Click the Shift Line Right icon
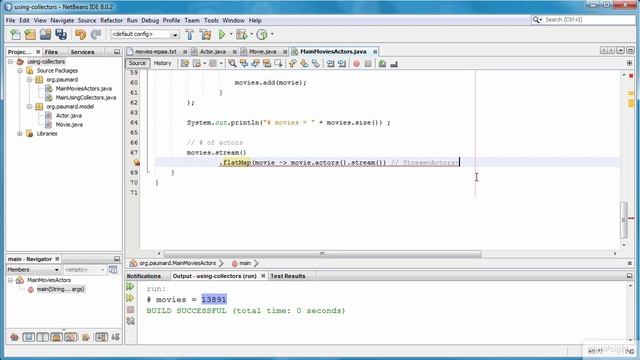 pyautogui.click(x=342, y=64)
